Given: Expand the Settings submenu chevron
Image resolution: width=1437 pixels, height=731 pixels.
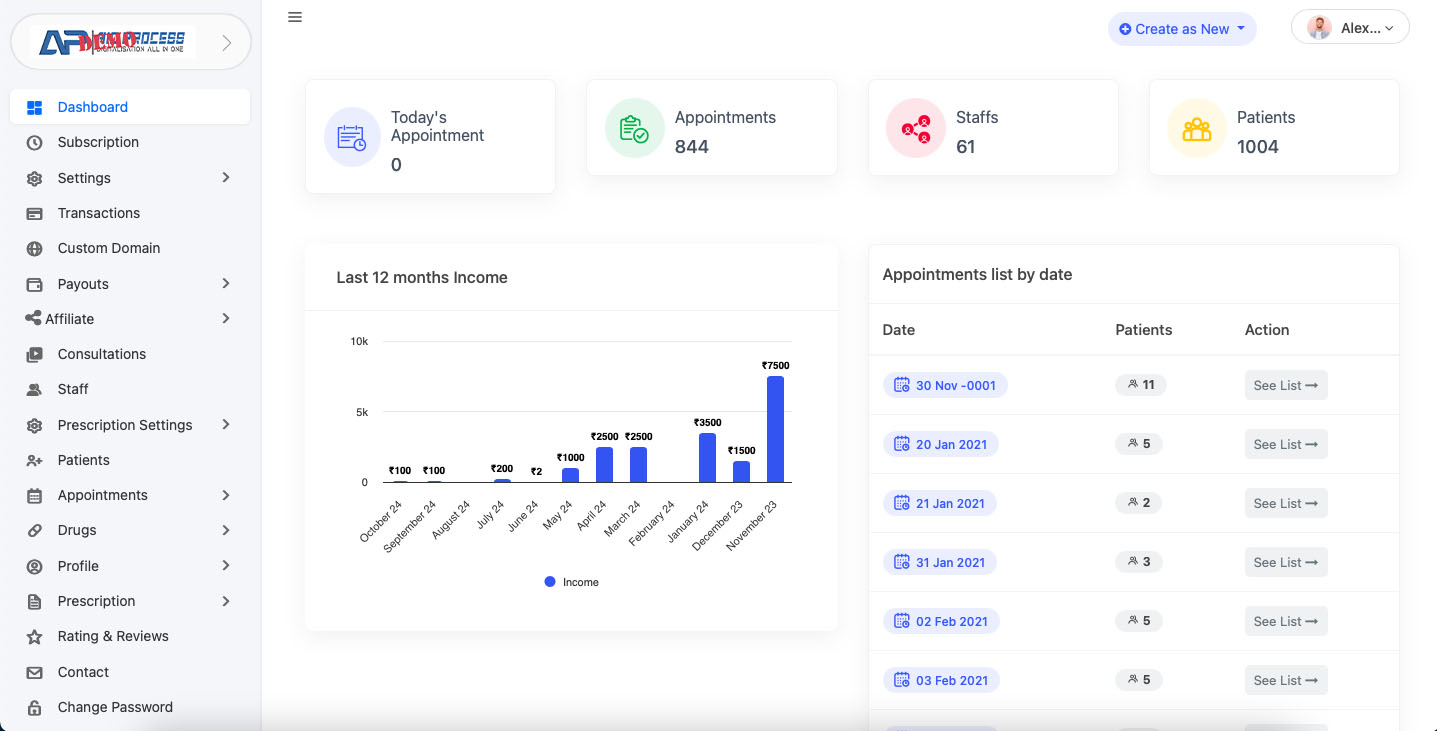Looking at the screenshot, I should pyautogui.click(x=226, y=177).
